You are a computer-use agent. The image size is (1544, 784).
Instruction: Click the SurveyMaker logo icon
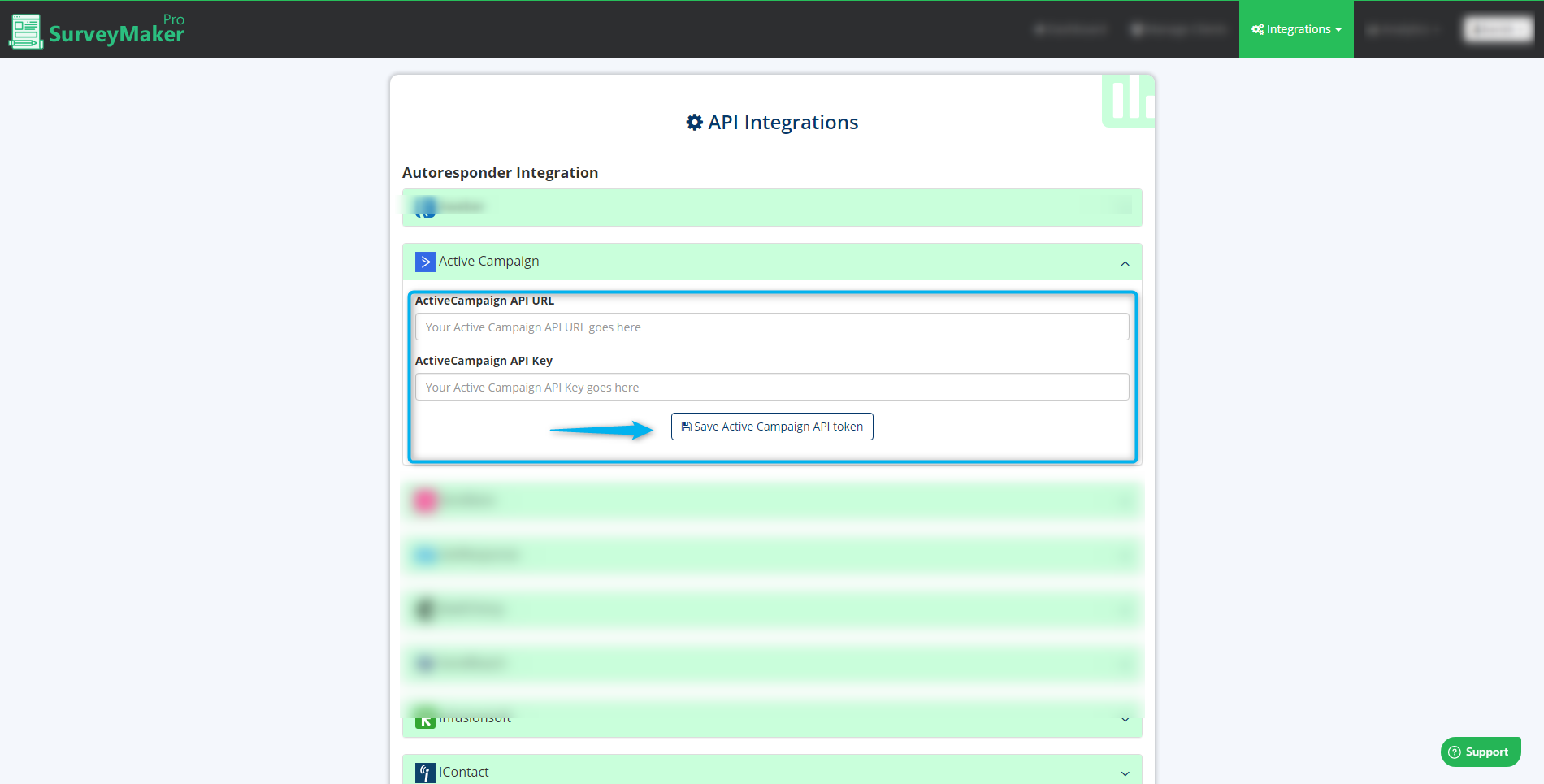click(x=24, y=30)
